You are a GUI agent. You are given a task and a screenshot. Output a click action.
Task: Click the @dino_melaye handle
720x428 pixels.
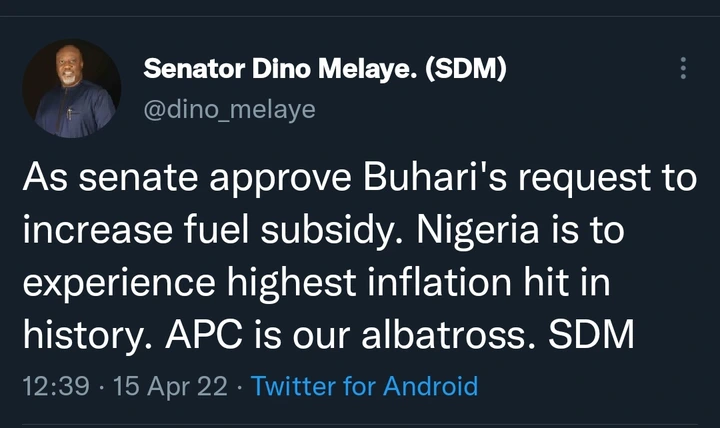[x=230, y=109]
